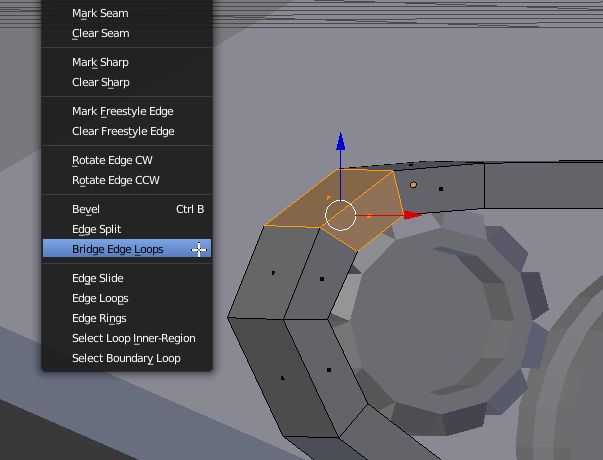Click Select Boundary Loop
Image resolution: width=603 pixels, height=460 pixels.
pyautogui.click(x=127, y=358)
